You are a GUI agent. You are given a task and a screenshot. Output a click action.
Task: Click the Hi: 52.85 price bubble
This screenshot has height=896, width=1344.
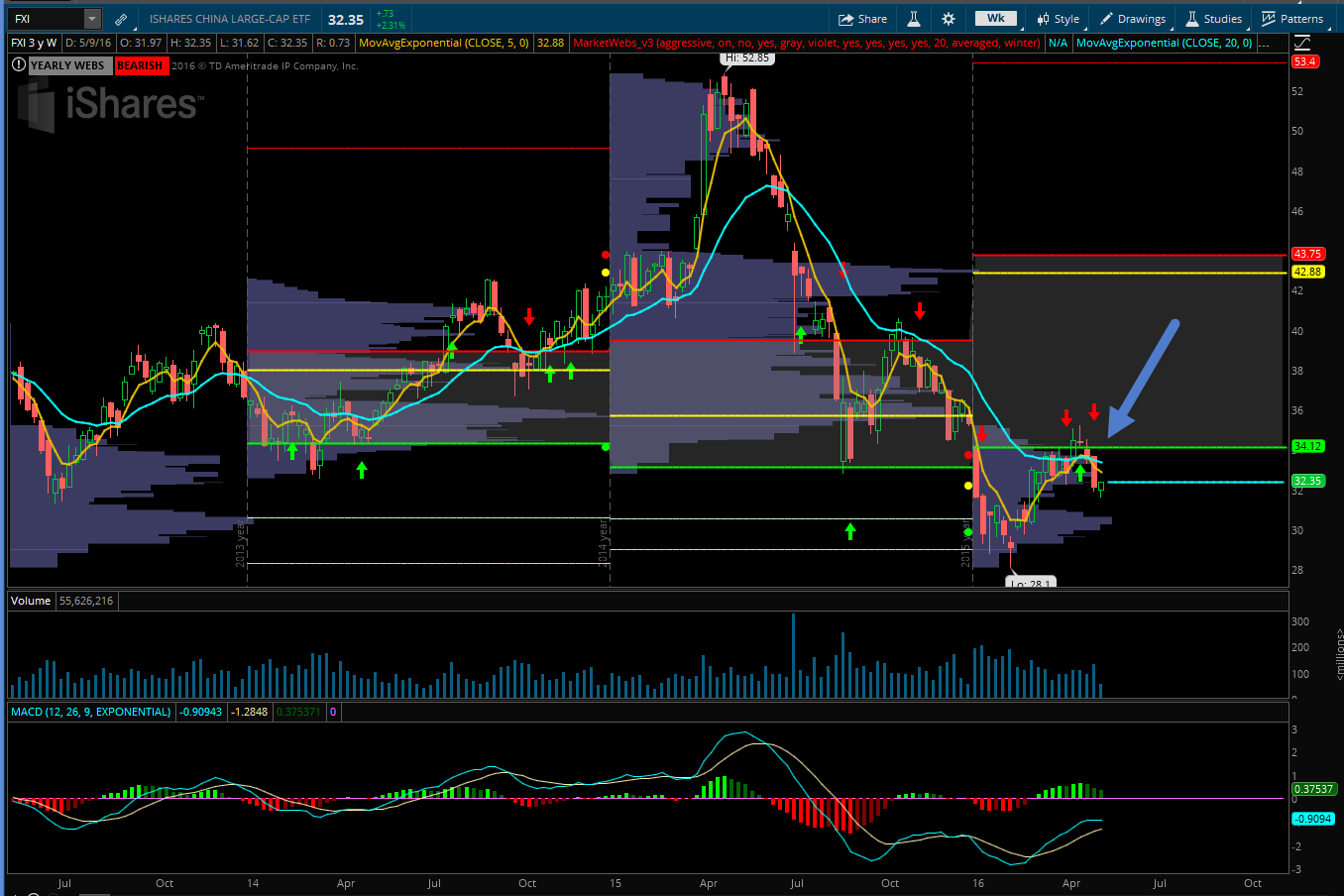coord(747,58)
